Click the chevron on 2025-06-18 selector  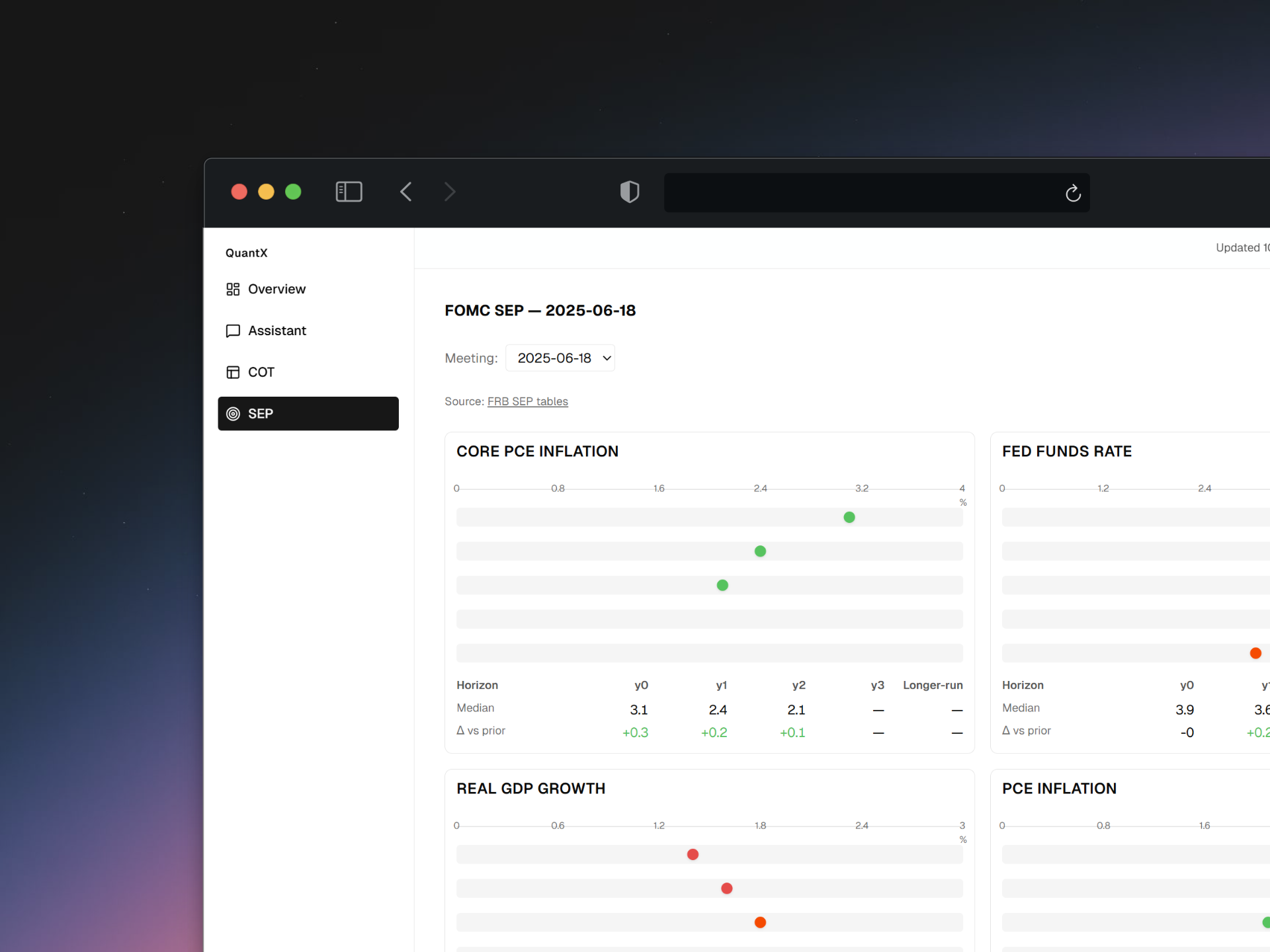(607, 358)
